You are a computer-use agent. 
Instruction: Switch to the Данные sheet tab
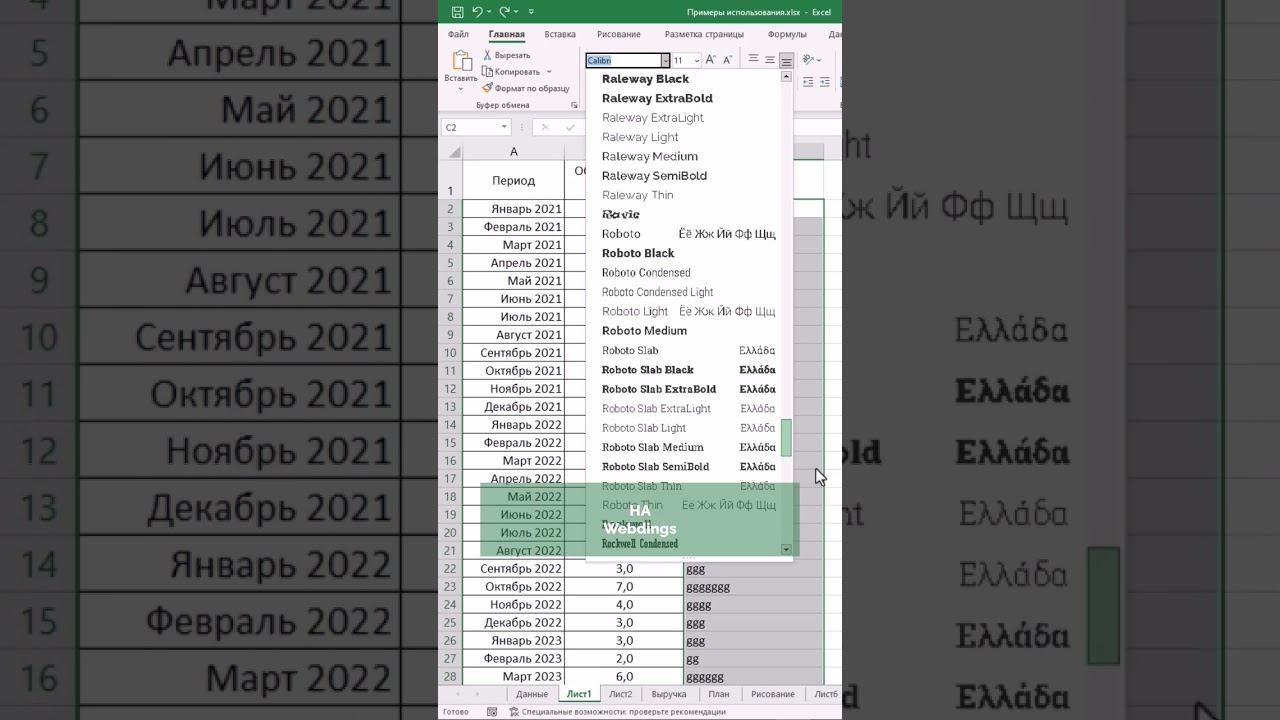532,694
